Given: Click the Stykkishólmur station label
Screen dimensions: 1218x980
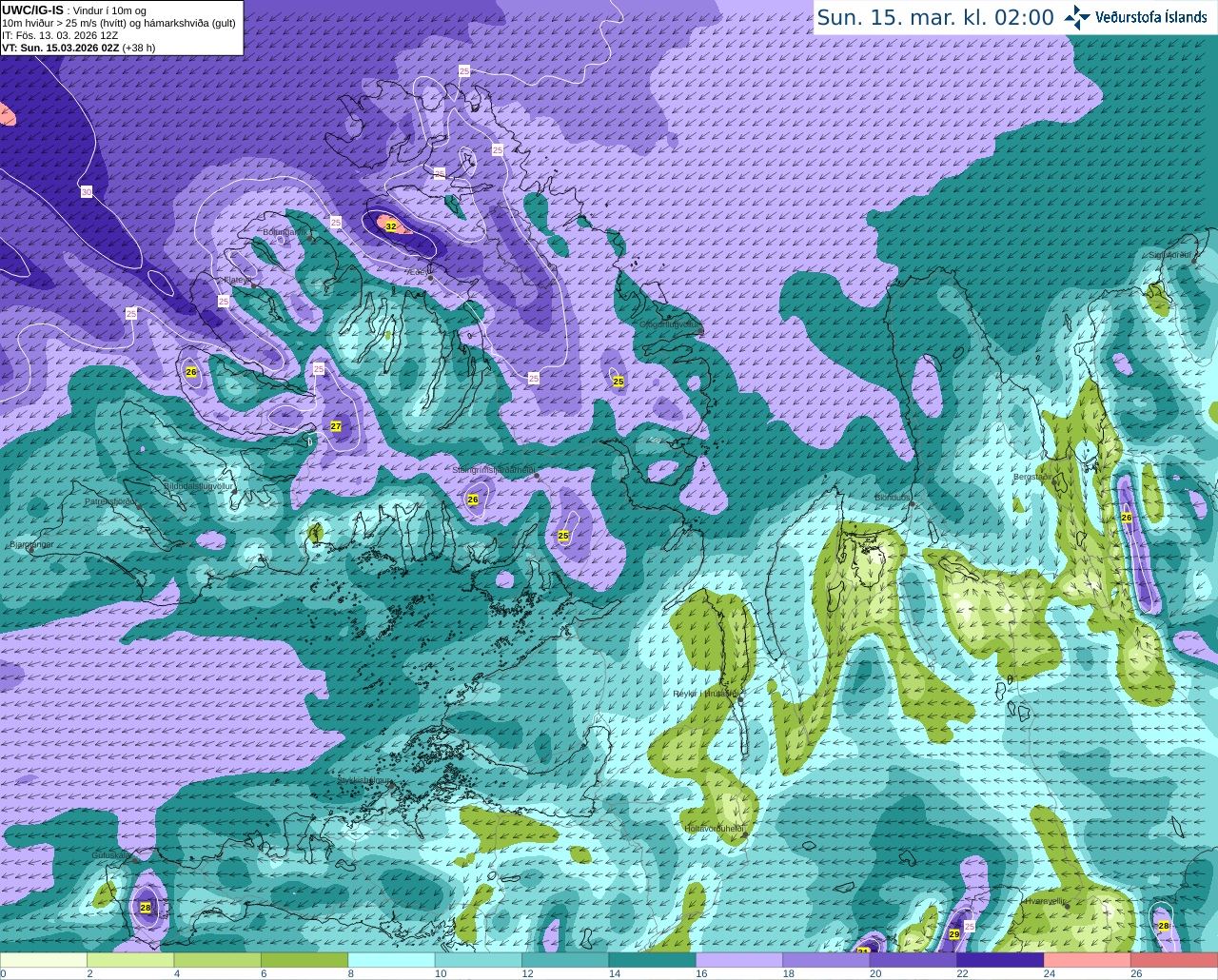Looking at the screenshot, I should (363, 779).
